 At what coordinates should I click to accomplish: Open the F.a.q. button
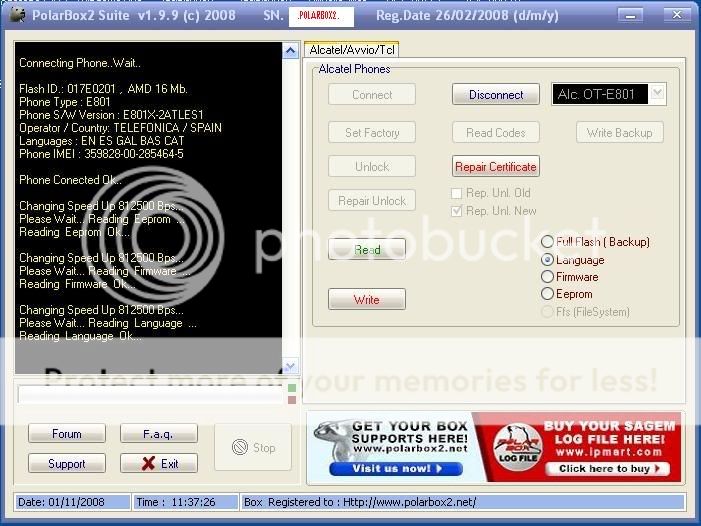click(159, 433)
